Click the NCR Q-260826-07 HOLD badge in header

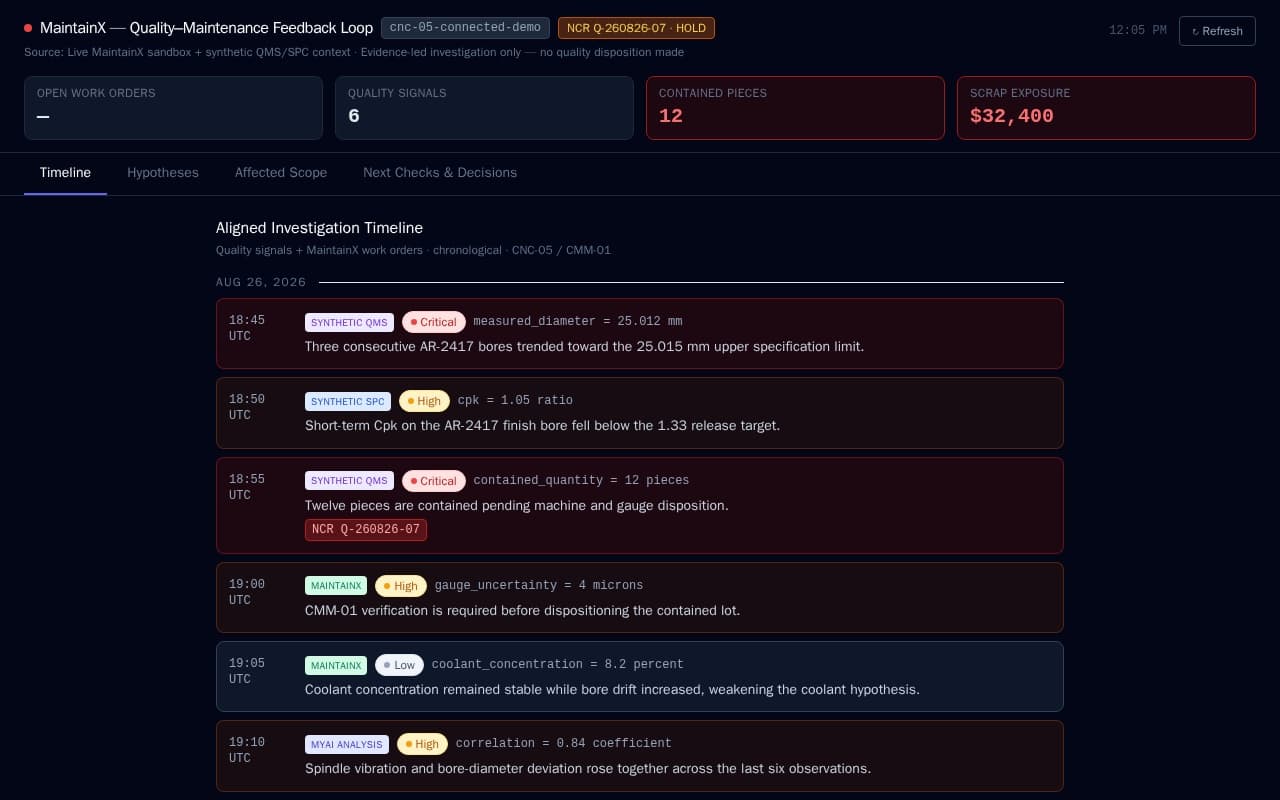[x=636, y=28]
